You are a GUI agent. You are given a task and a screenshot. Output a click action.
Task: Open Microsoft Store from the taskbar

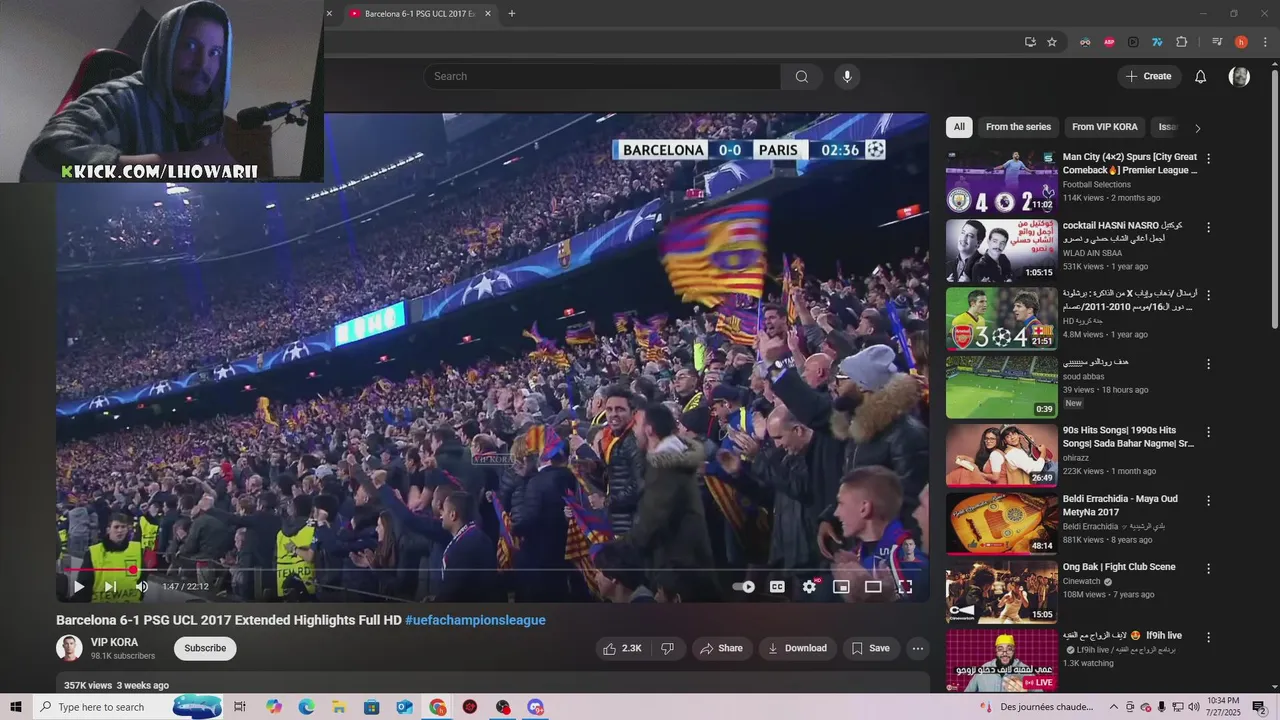point(372,707)
